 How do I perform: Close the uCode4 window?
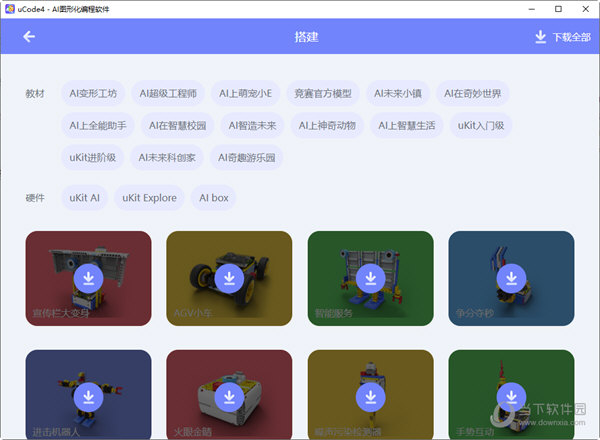[x=585, y=9]
